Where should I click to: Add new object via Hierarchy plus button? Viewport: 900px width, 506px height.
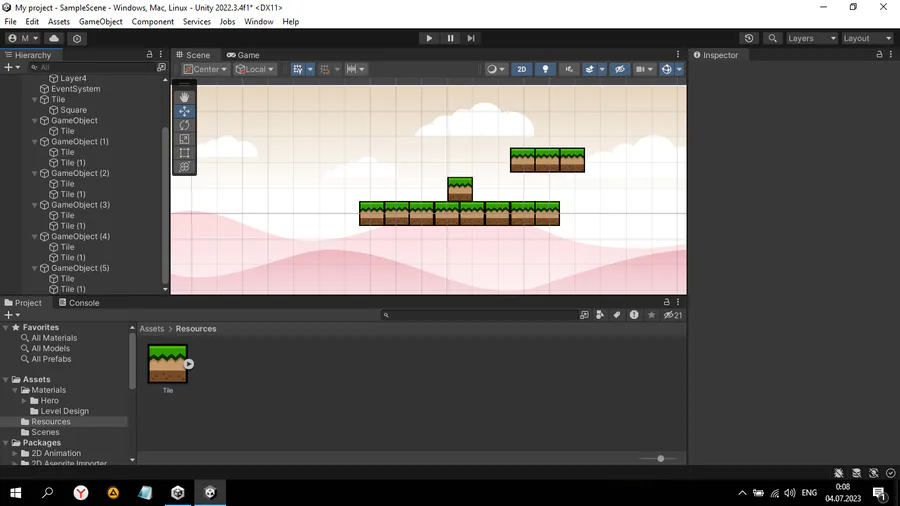coord(11,68)
